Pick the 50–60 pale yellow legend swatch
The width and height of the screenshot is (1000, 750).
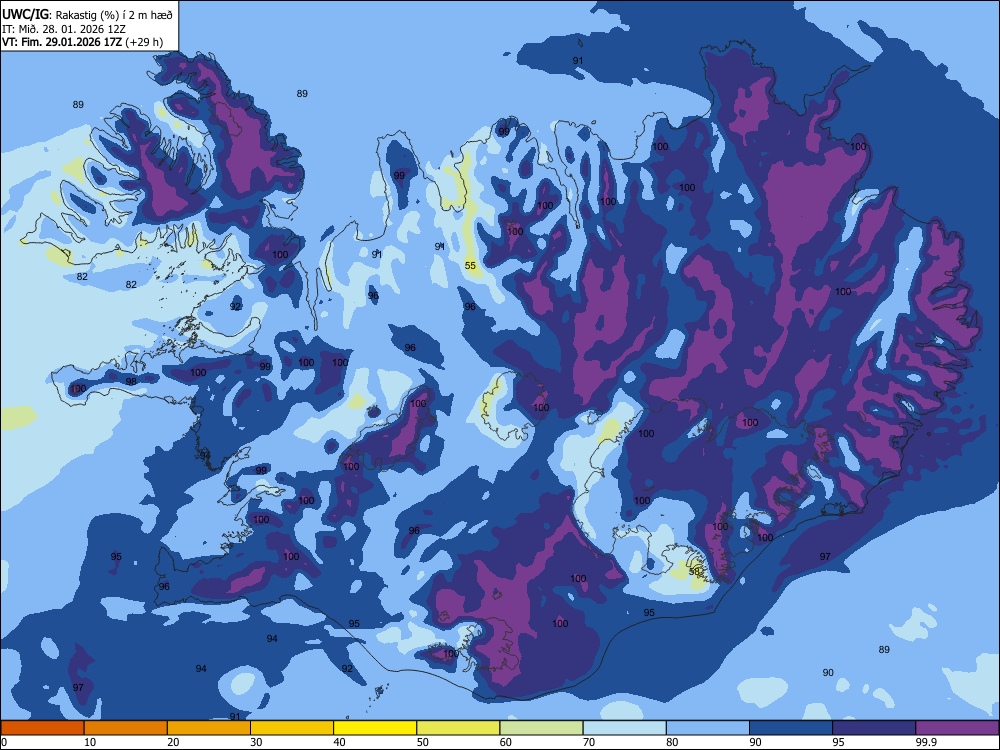458,728
